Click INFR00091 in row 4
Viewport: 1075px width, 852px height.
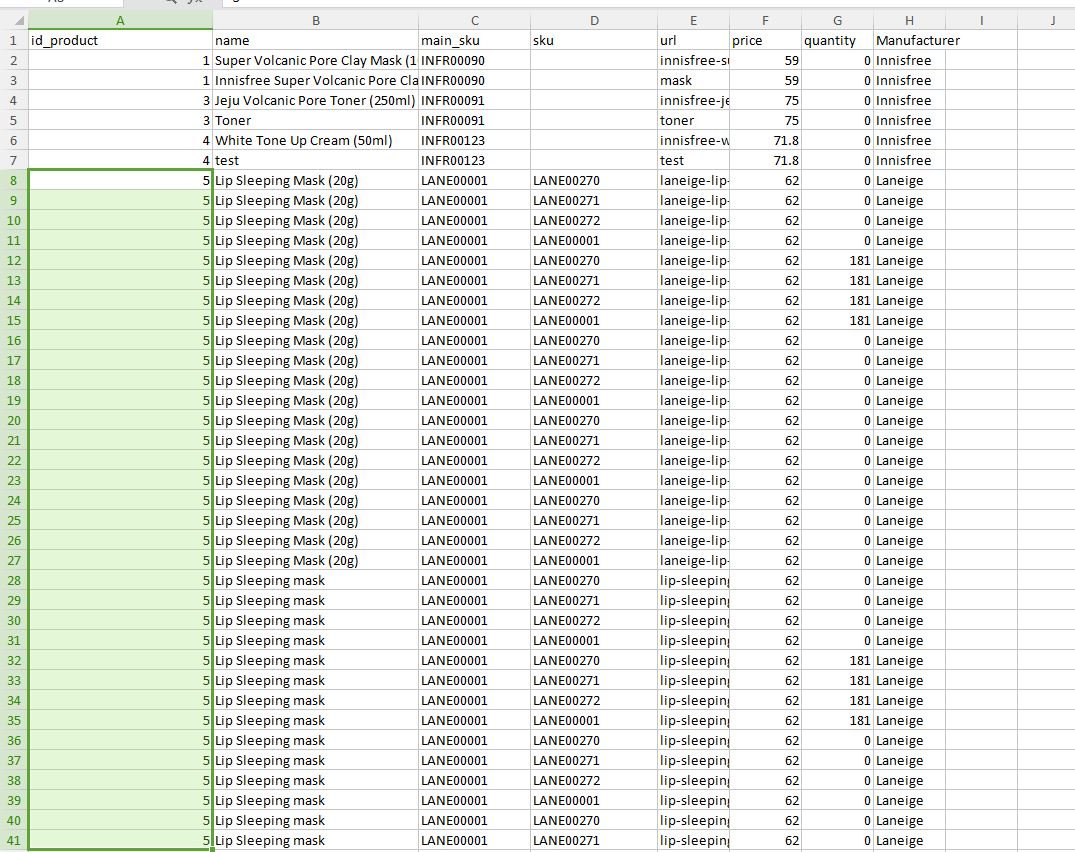[474, 100]
